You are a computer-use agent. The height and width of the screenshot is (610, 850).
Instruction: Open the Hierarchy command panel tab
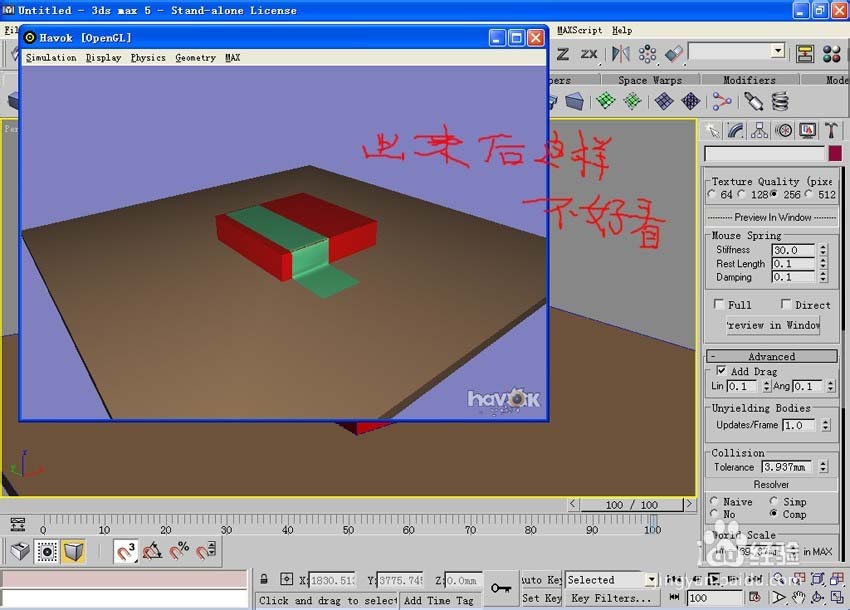pos(759,131)
